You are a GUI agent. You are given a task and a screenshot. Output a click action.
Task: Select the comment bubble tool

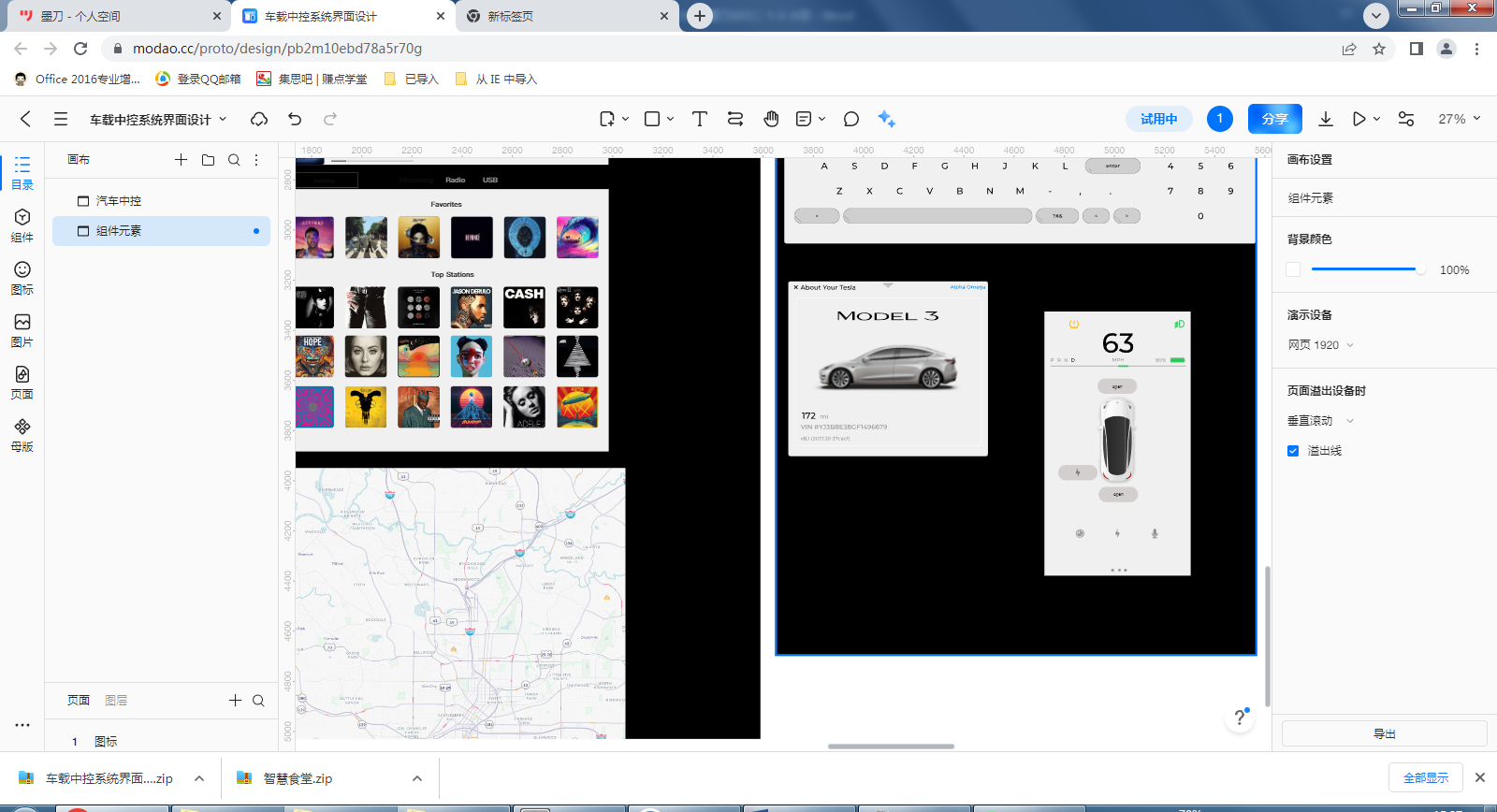pos(851,119)
